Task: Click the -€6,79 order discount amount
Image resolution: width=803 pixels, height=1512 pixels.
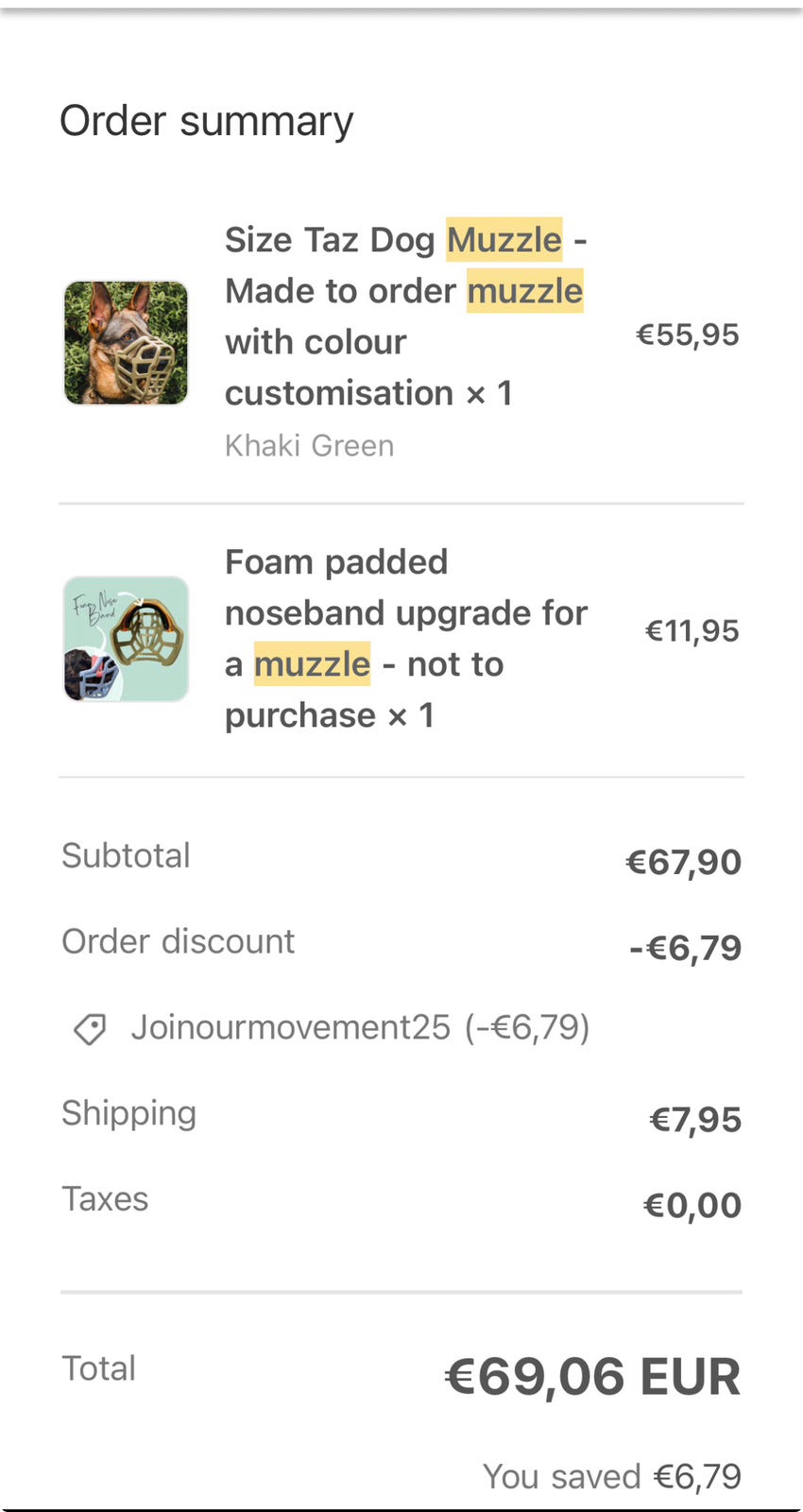Action: tap(685, 948)
